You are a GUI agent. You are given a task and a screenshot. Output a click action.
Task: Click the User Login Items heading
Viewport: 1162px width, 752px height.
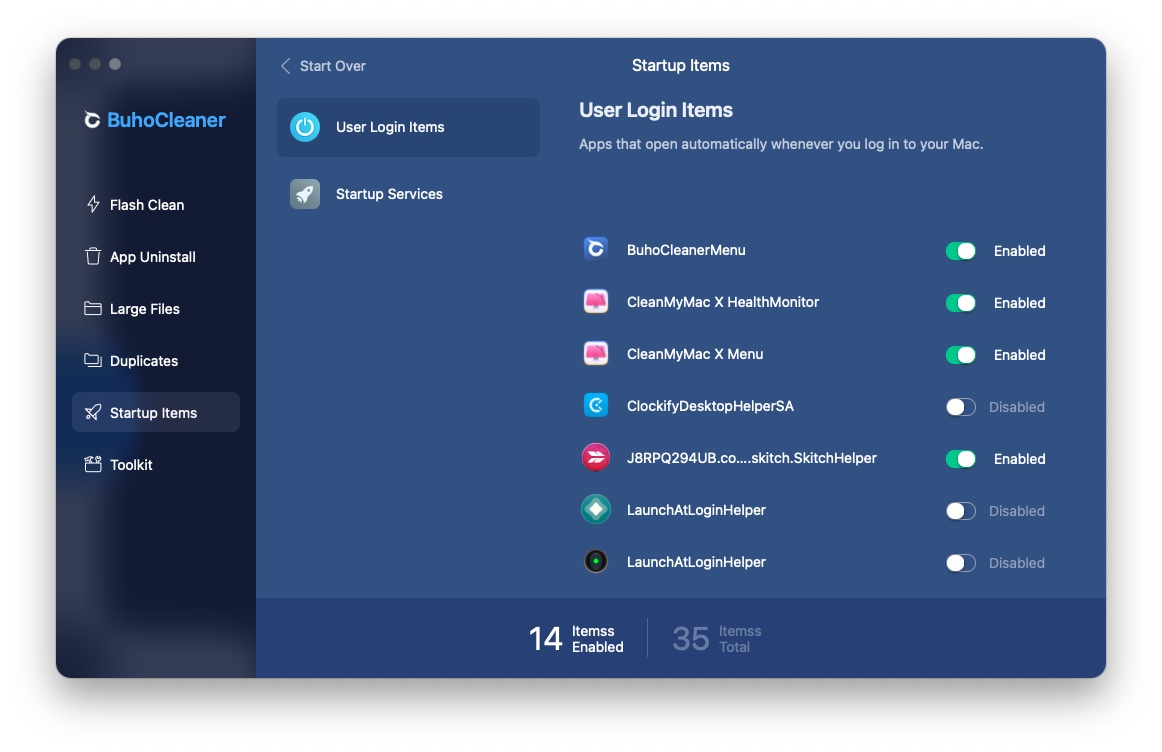click(656, 110)
